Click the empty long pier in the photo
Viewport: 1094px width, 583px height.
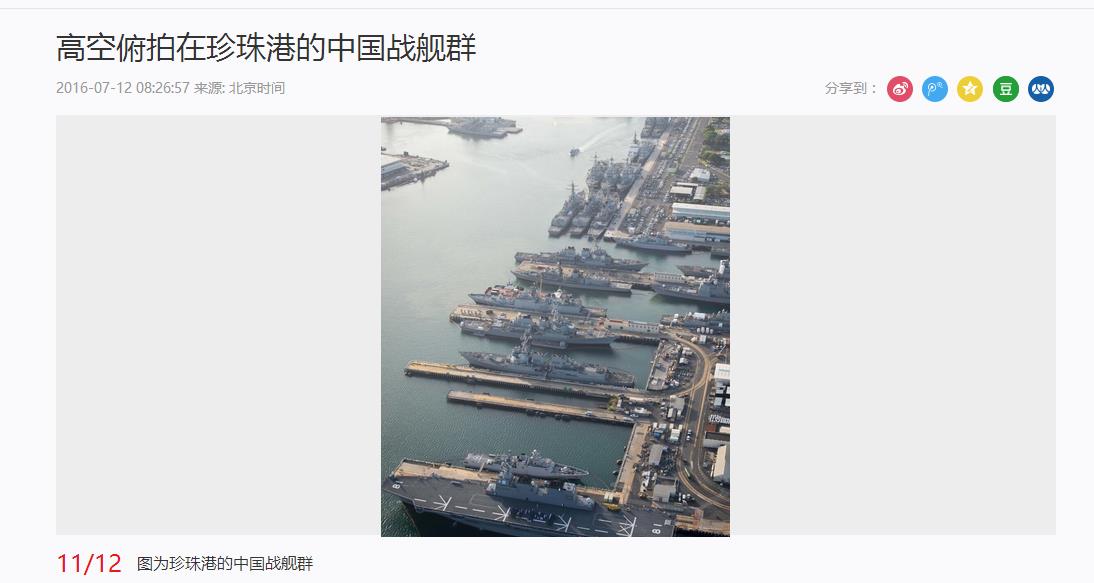(x=541, y=407)
